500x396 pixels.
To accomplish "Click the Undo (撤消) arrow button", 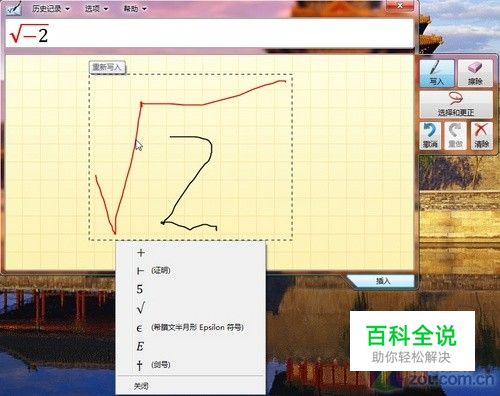I will [430, 136].
